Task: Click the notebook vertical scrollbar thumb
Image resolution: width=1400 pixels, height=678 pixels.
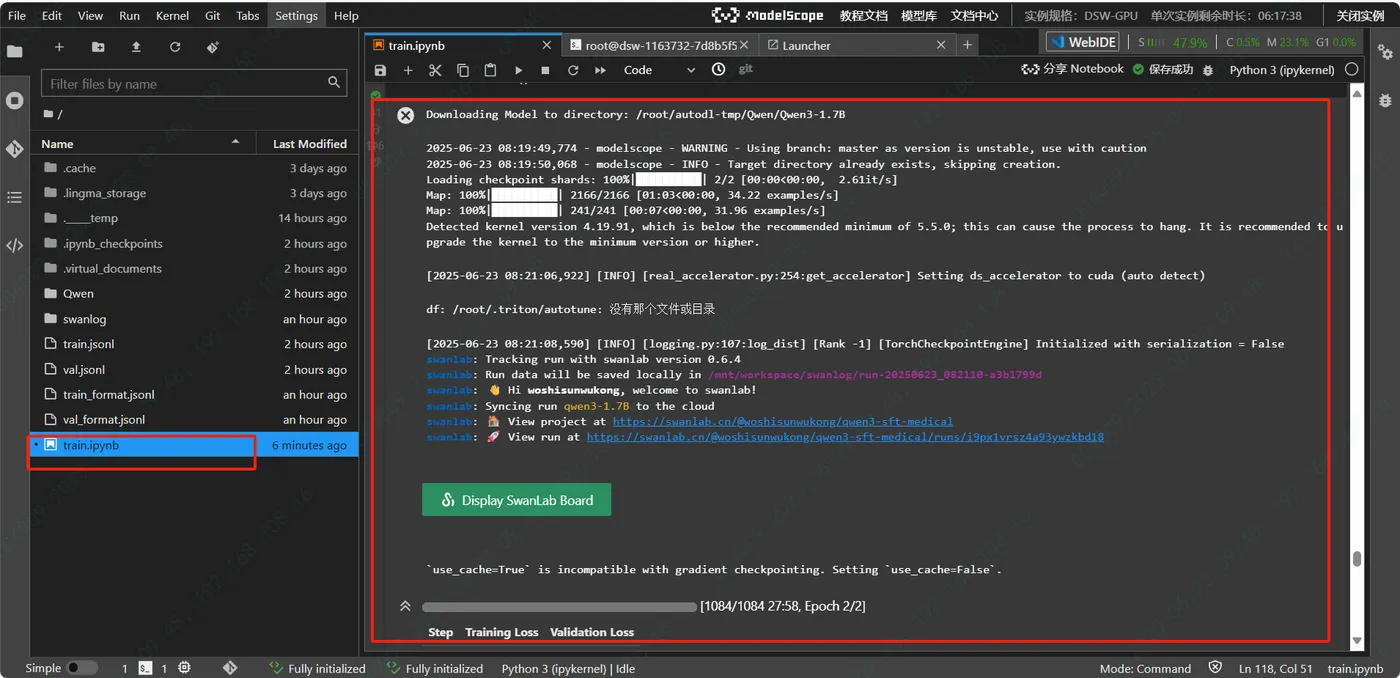Action: [x=1357, y=559]
